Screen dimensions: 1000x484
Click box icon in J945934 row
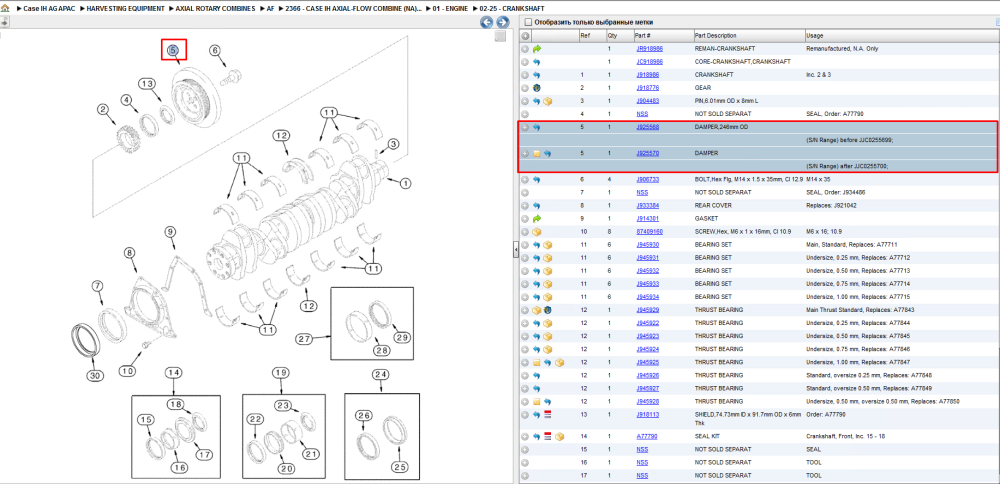click(x=548, y=297)
